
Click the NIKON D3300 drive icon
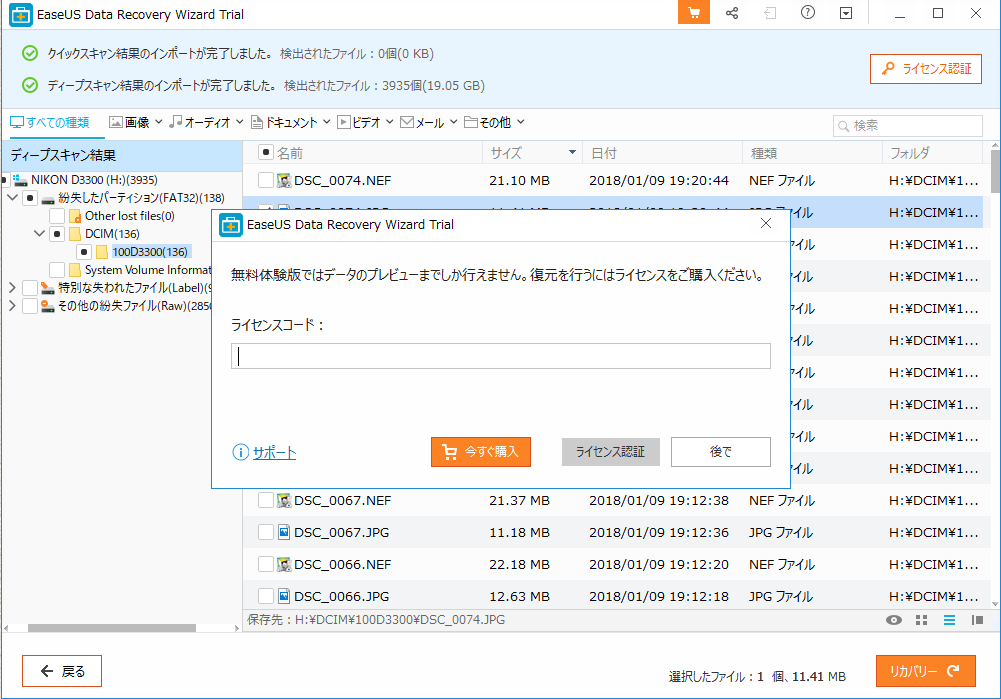20,180
